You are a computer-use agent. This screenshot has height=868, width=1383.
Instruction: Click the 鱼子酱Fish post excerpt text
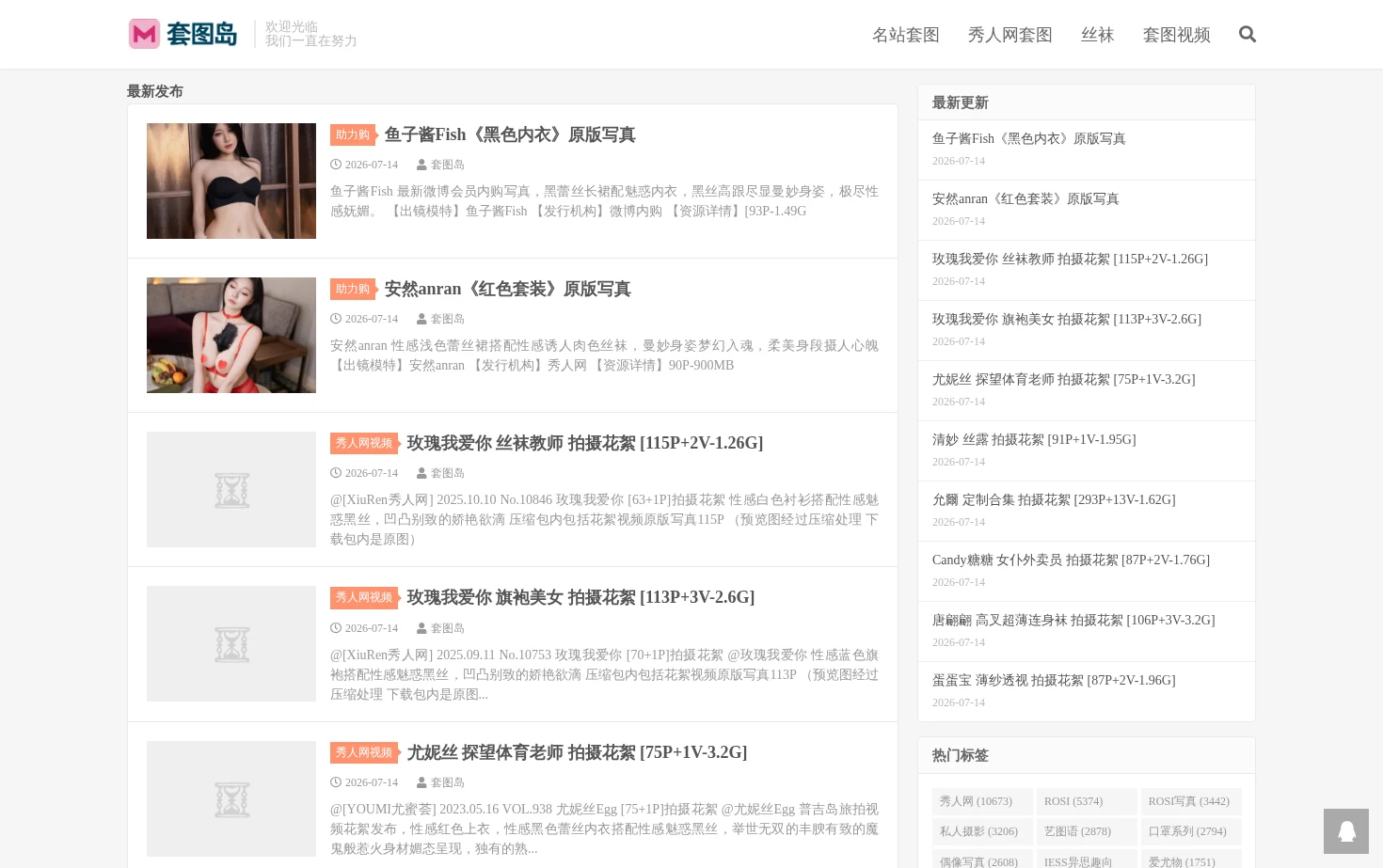pyautogui.click(x=604, y=201)
